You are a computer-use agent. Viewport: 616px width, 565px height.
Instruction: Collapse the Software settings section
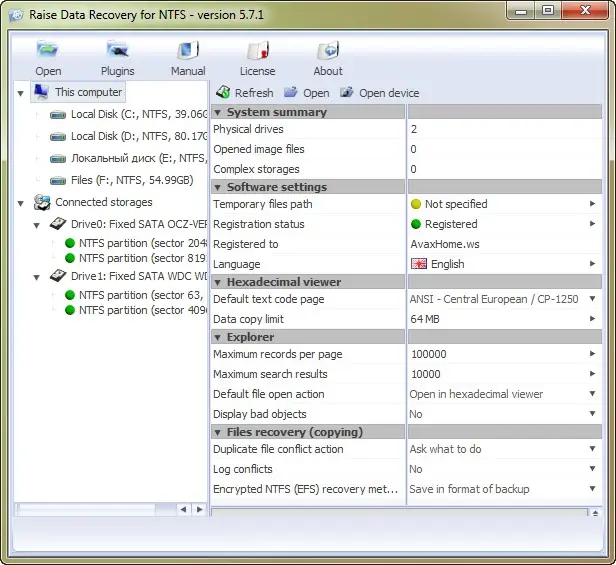217,187
